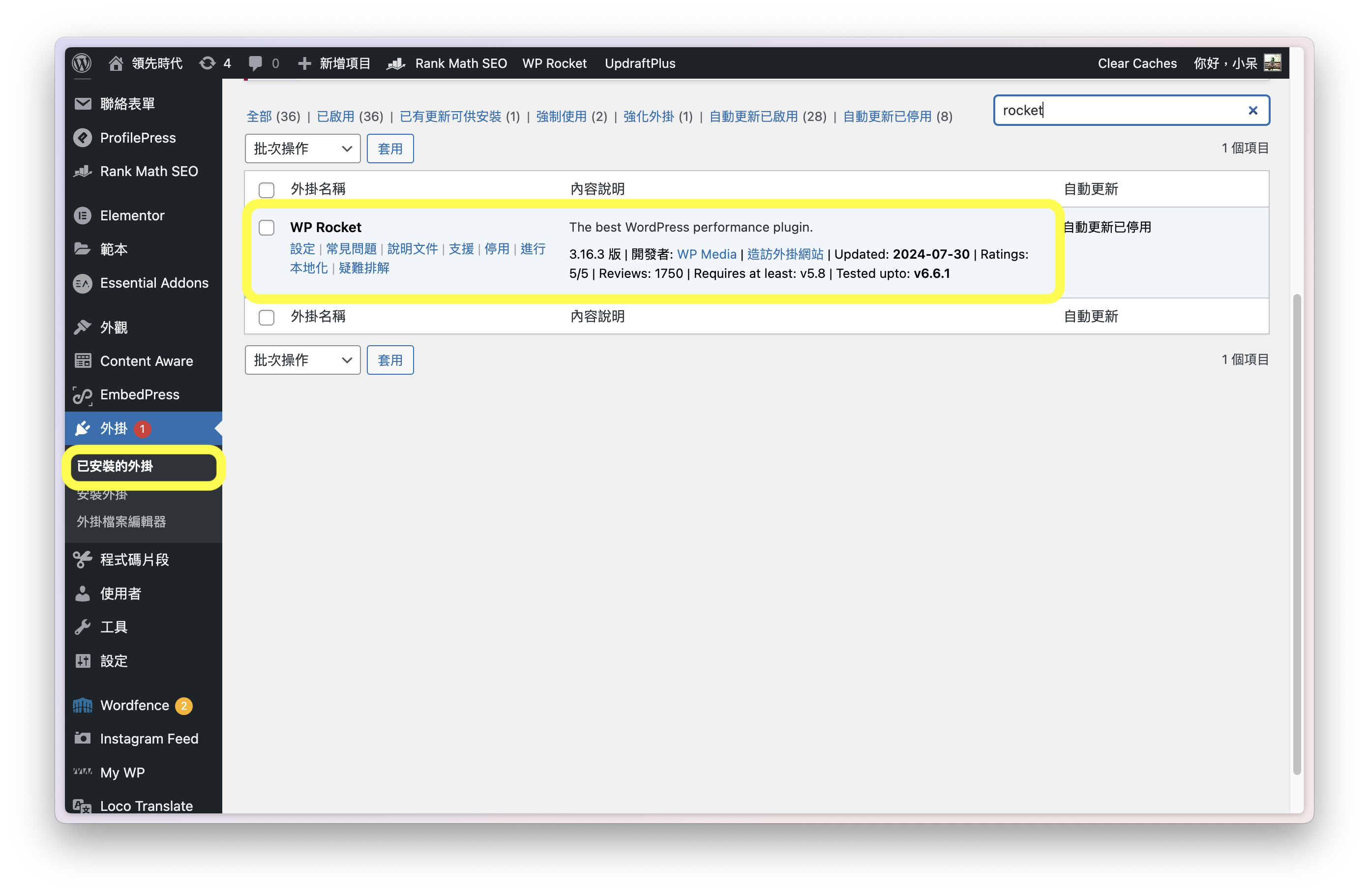Screen dimensions: 1369x896
Task: Open the top 批次操作 dropdown
Action: pyautogui.click(x=302, y=149)
